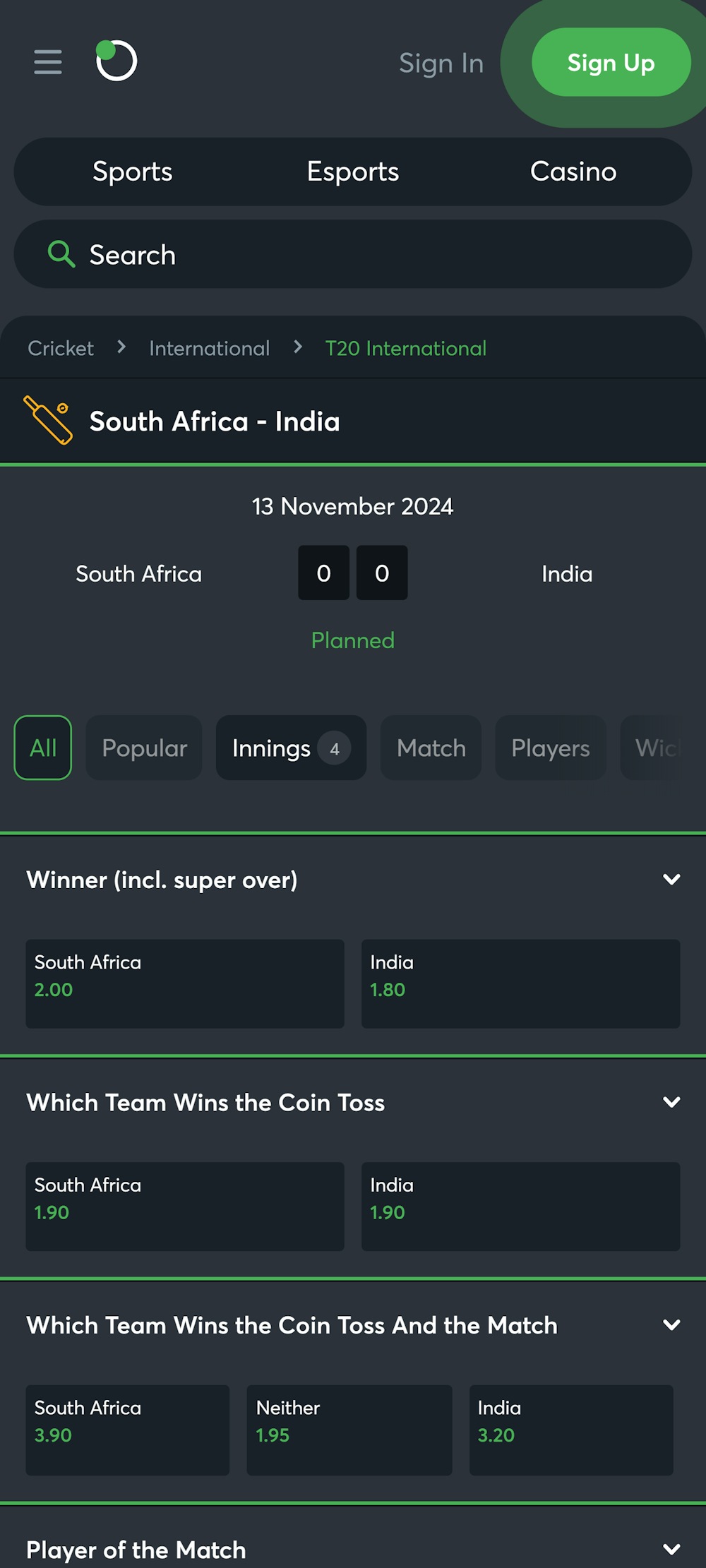The height and width of the screenshot is (1568, 706).
Task: Click the Sign In link
Action: click(441, 62)
